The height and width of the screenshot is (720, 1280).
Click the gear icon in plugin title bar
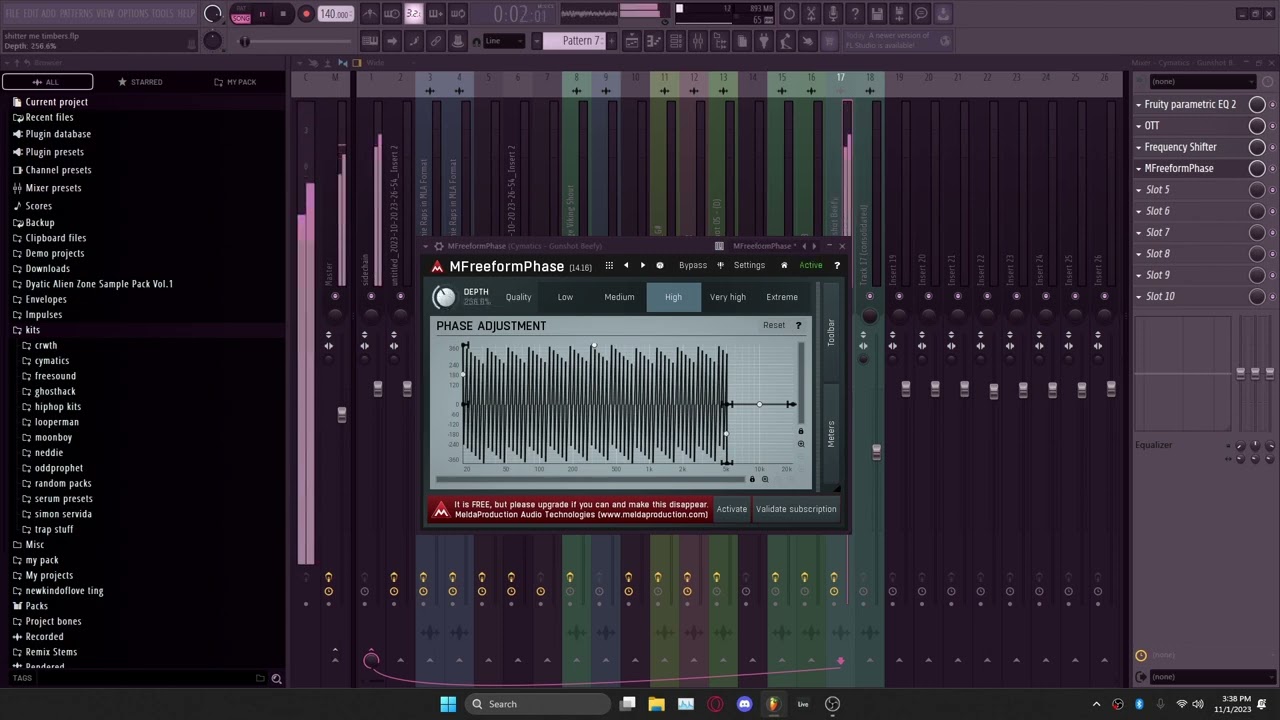(438, 246)
